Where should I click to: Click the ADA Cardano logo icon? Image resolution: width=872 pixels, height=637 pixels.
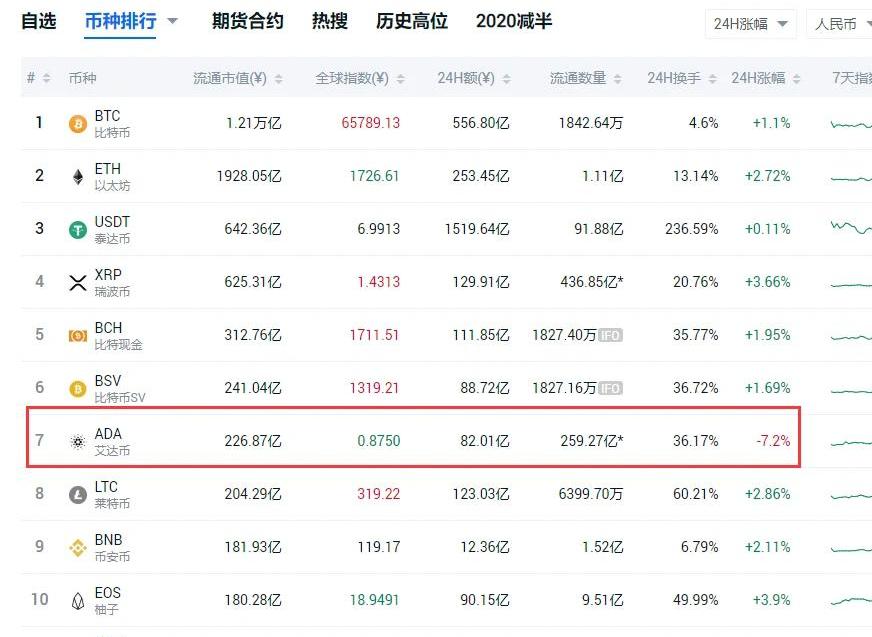click(78, 442)
